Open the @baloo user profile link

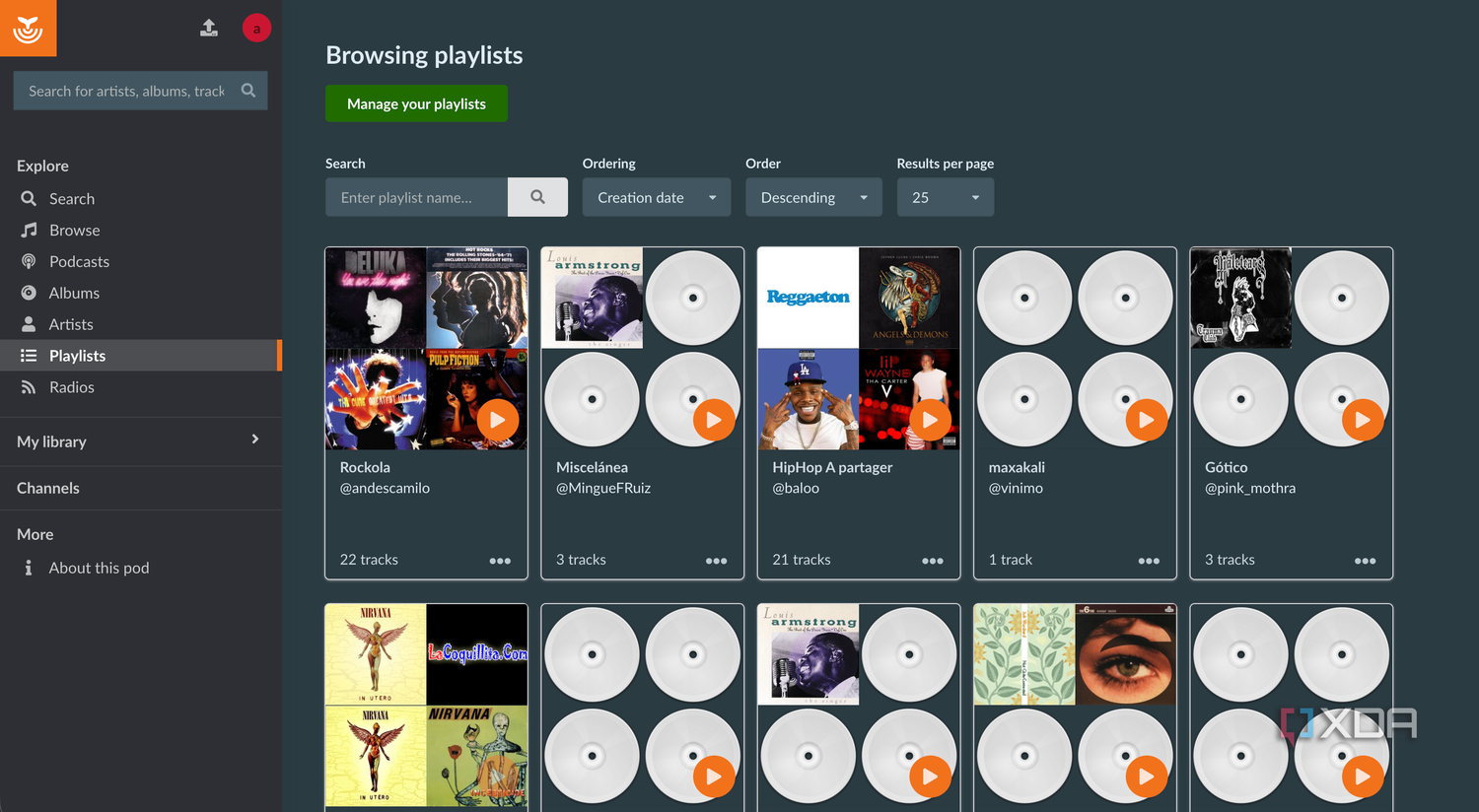point(796,488)
